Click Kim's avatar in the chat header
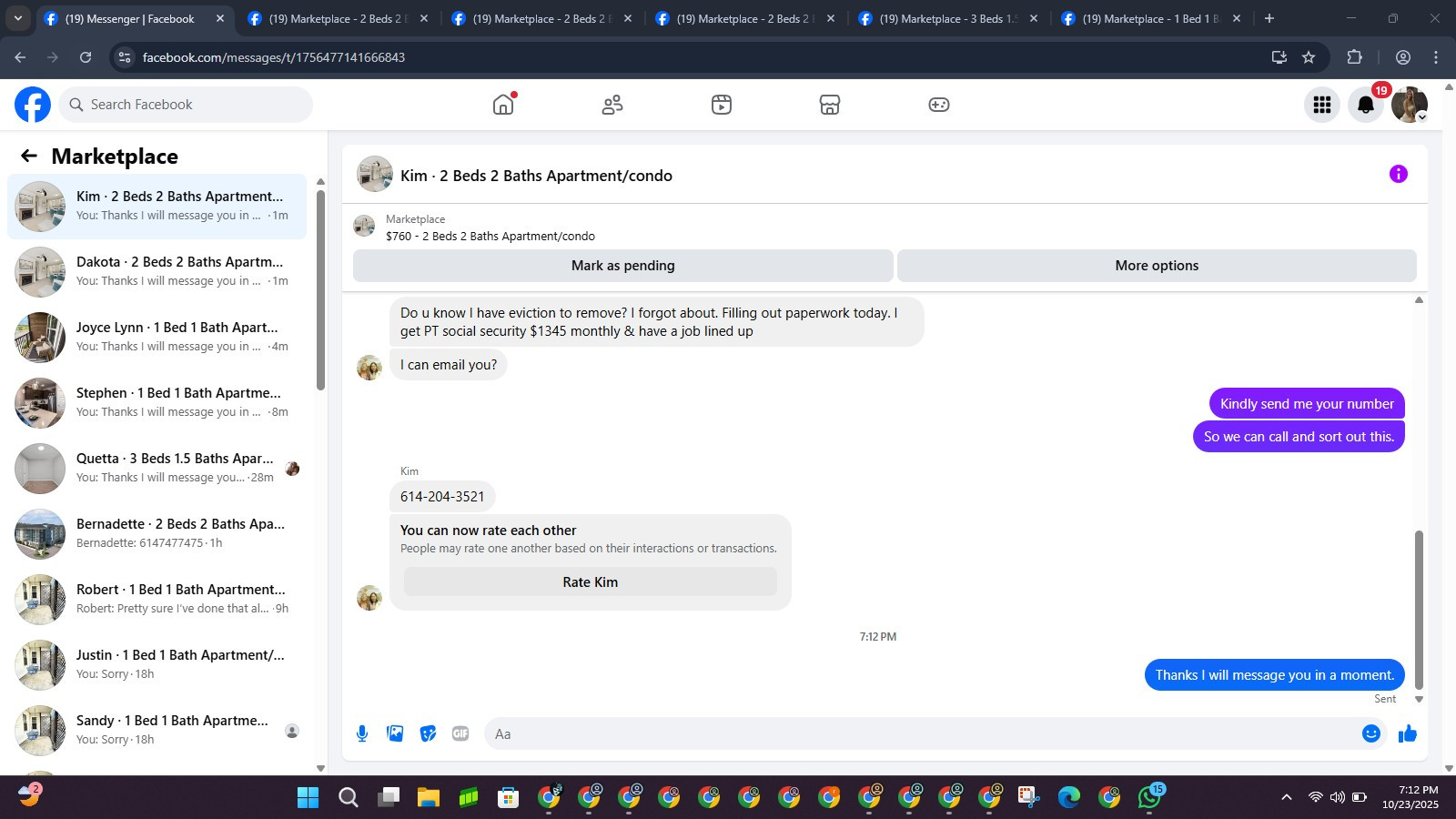The height and width of the screenshot is (819, 1456). point(375,175)
